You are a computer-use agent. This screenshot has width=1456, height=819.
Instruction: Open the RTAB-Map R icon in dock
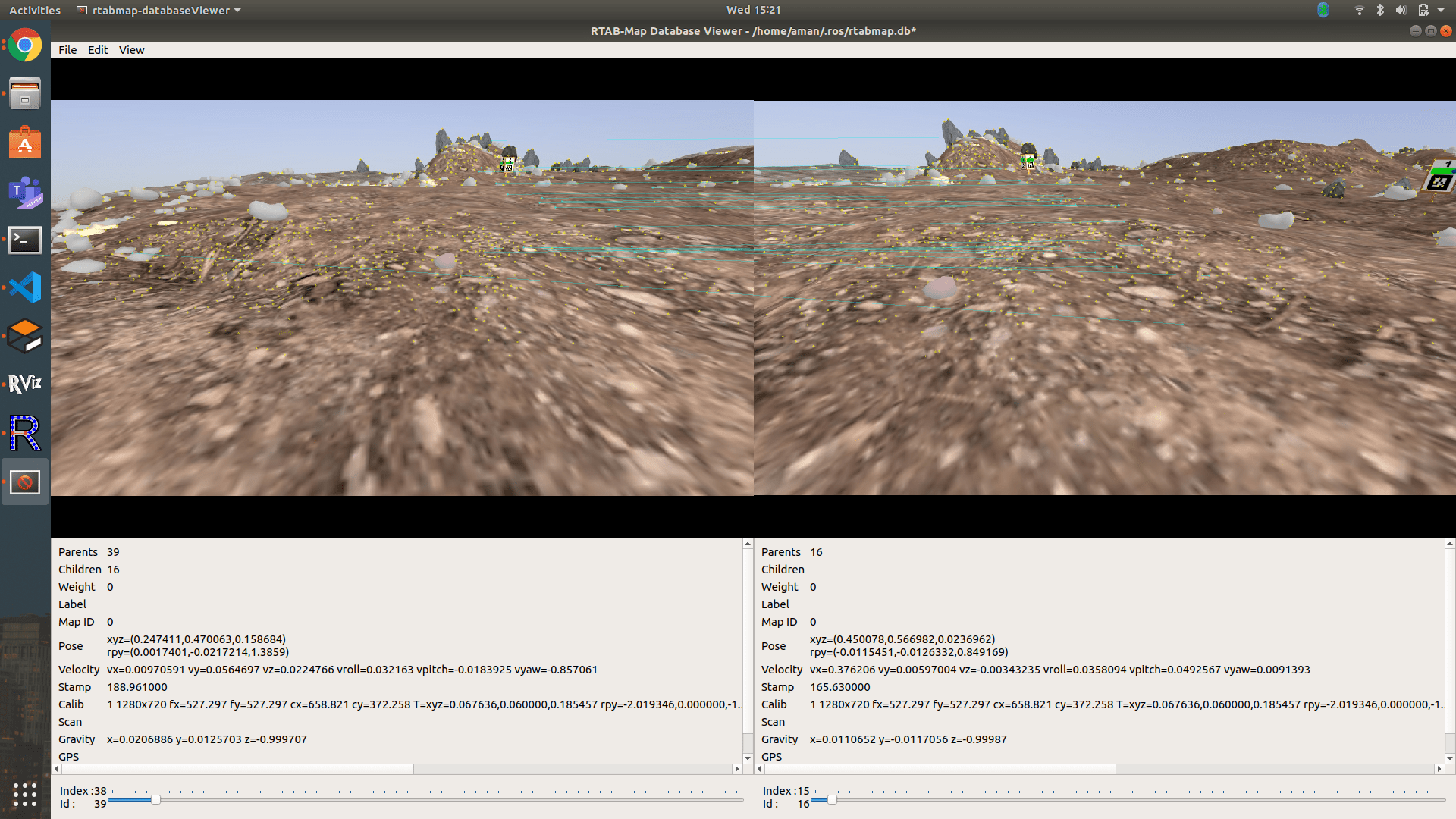pyautogui.click(x=25, y=433)
